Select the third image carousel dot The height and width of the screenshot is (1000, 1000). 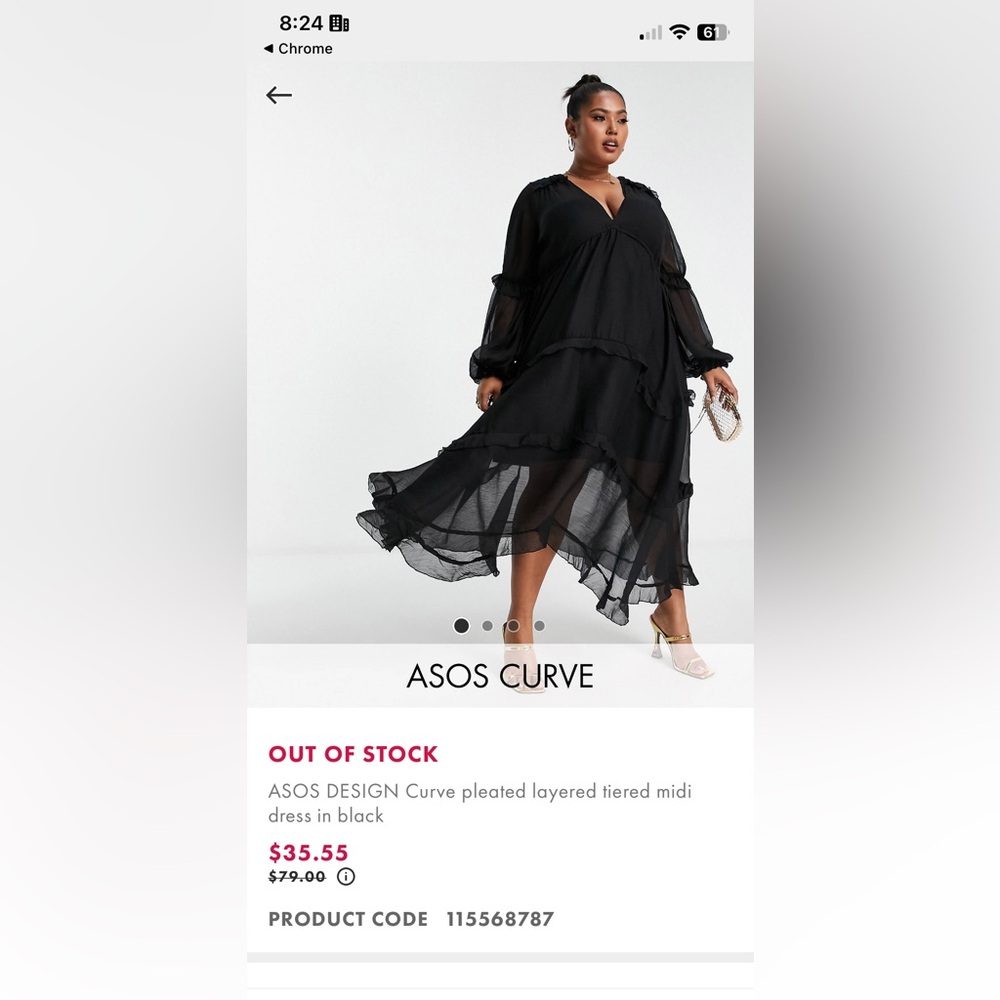[x=513, y=626]
